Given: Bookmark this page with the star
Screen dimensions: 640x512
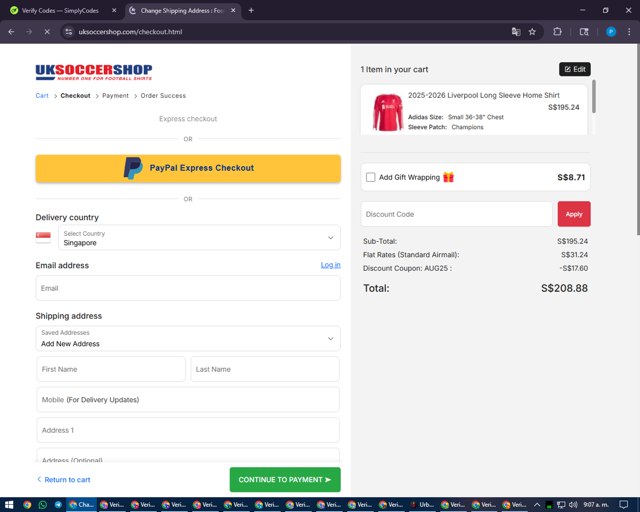Looking at the screenshot, I should 532,31.
